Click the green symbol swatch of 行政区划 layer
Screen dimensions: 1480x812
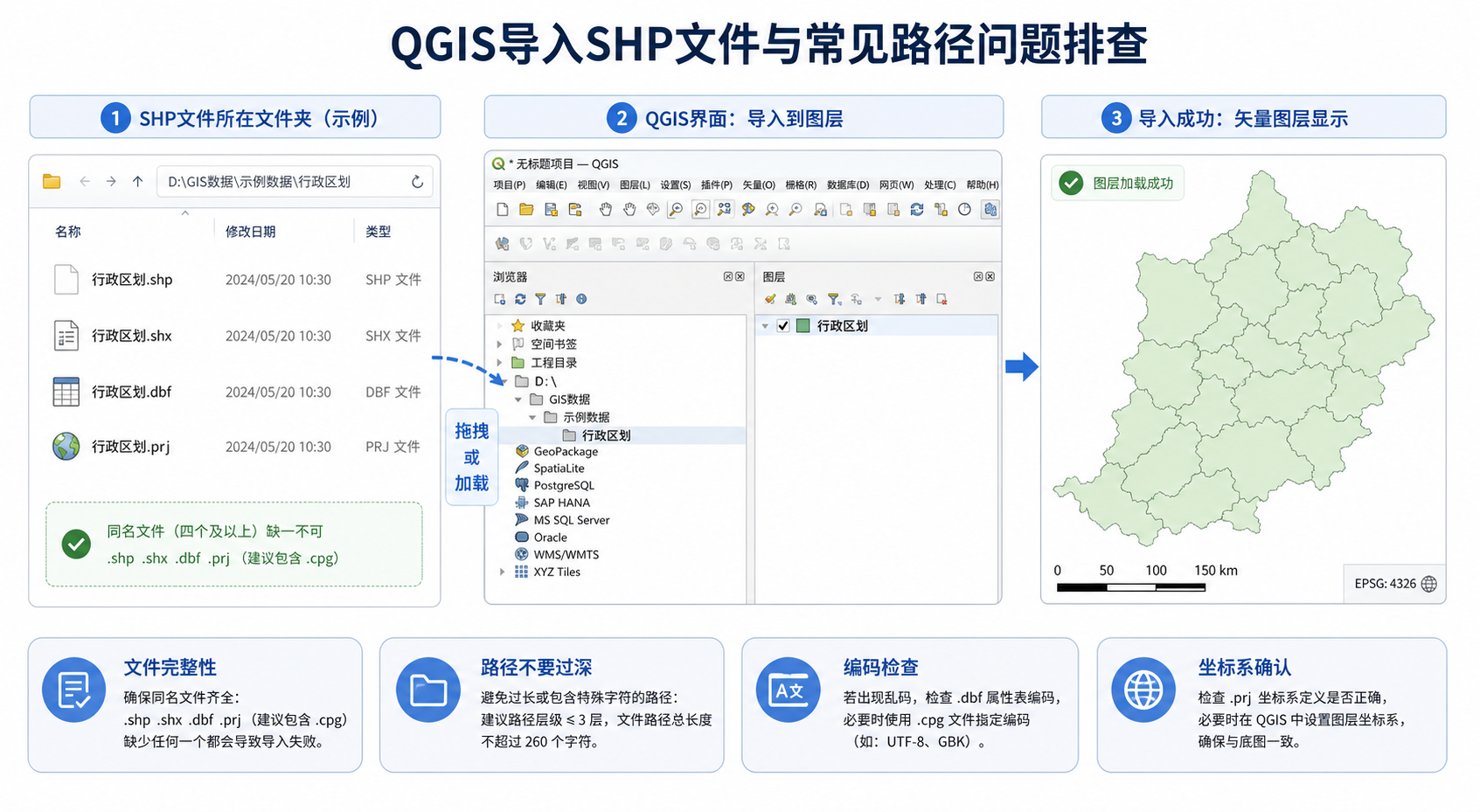pos(803,326)
